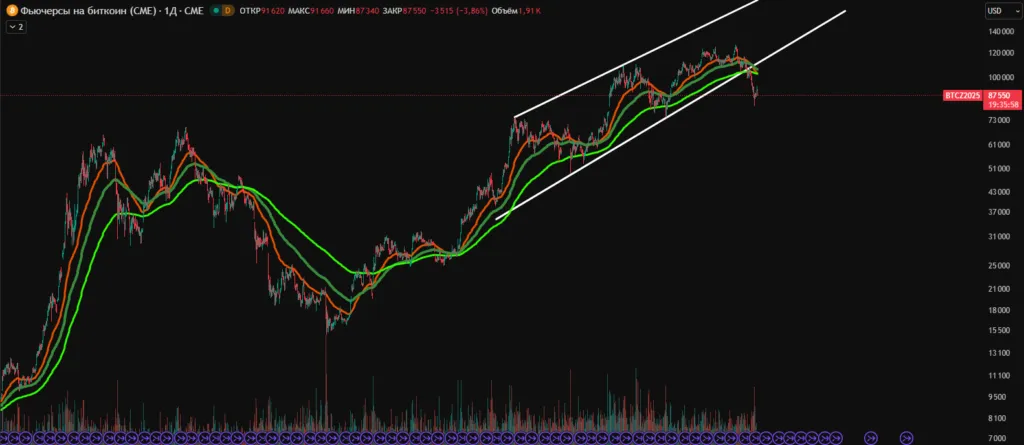
Task: Click the 19:35:58 bar countdown timer
Action: click(x=1001, y=104)
